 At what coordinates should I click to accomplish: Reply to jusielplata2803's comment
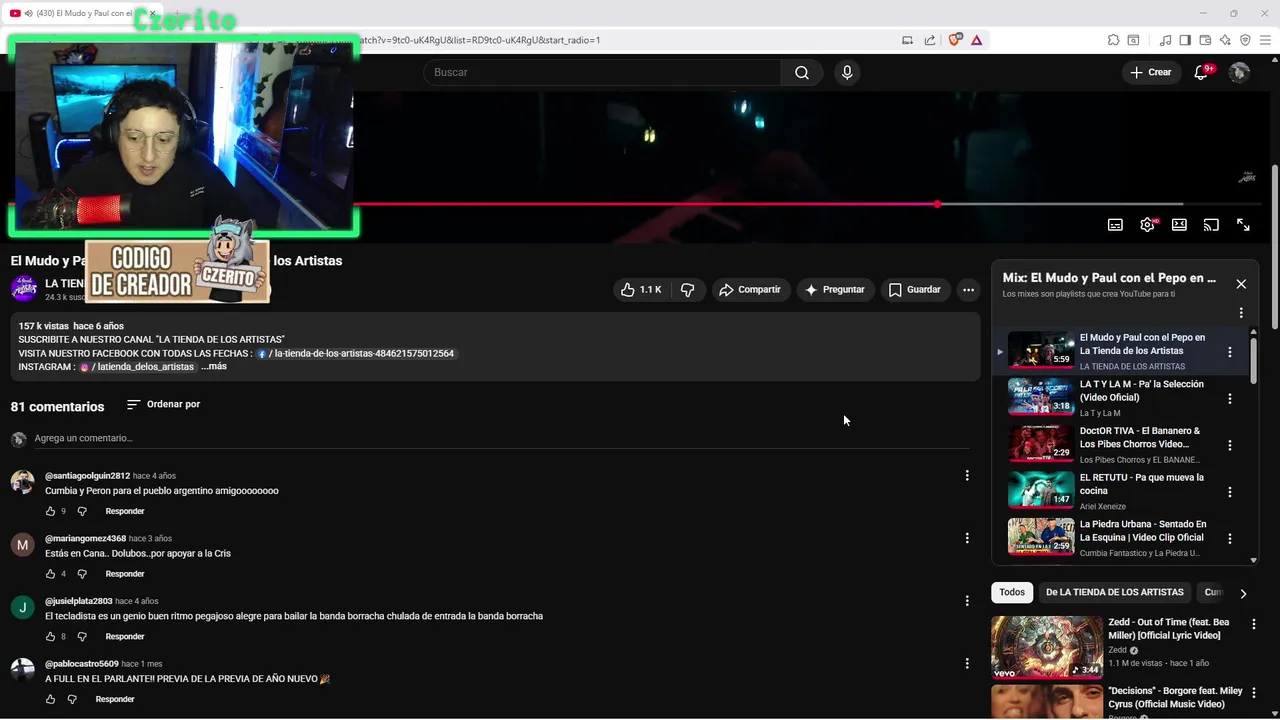point(125,636)
